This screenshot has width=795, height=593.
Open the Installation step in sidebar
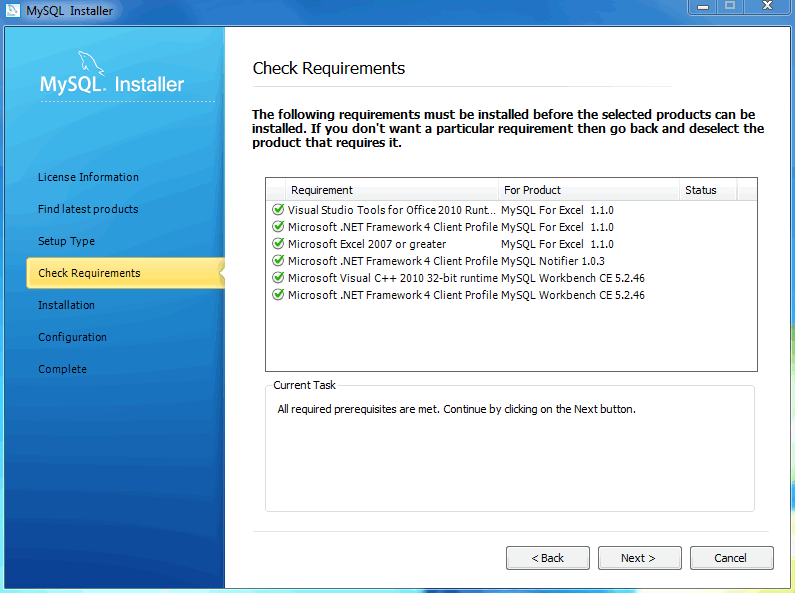(x=66, y=305)
